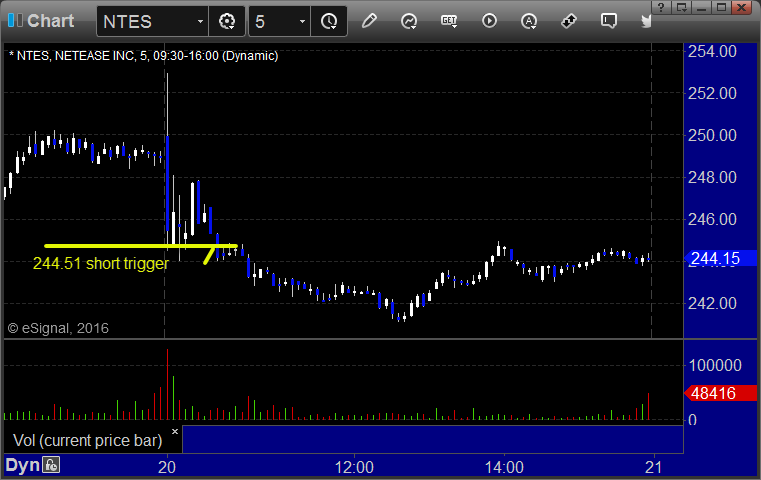
Task: Open symbol settings gear icon
Action: 227,21
